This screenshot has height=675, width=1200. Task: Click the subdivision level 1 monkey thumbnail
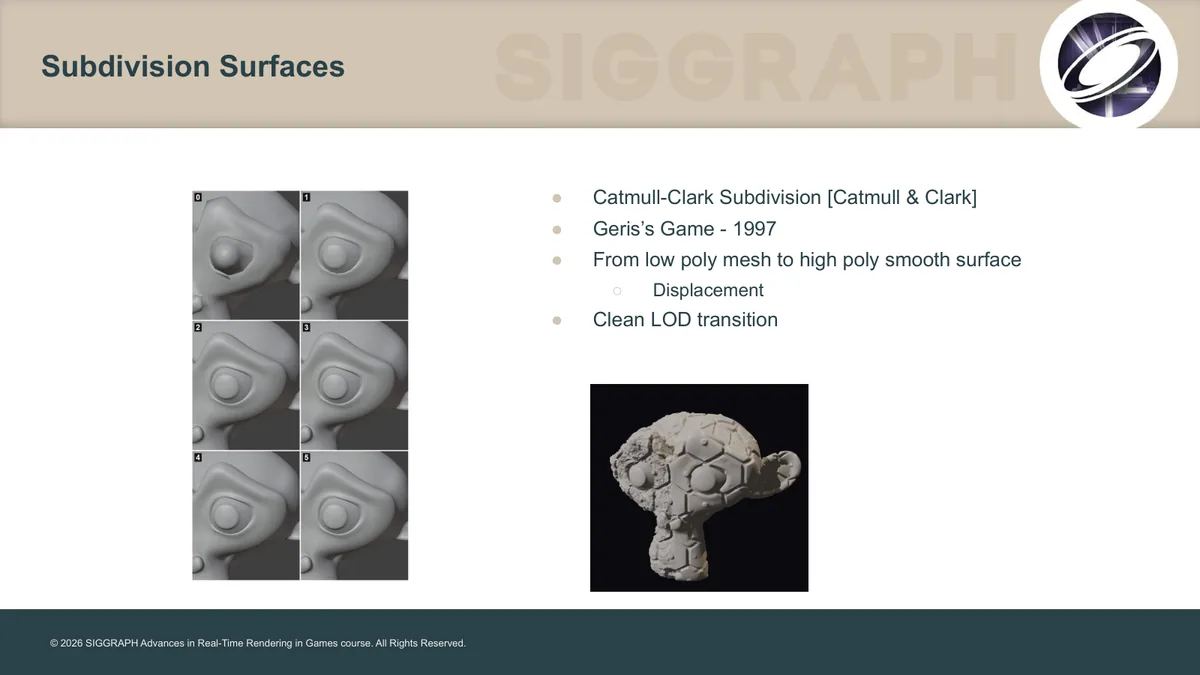click(354, 255)
